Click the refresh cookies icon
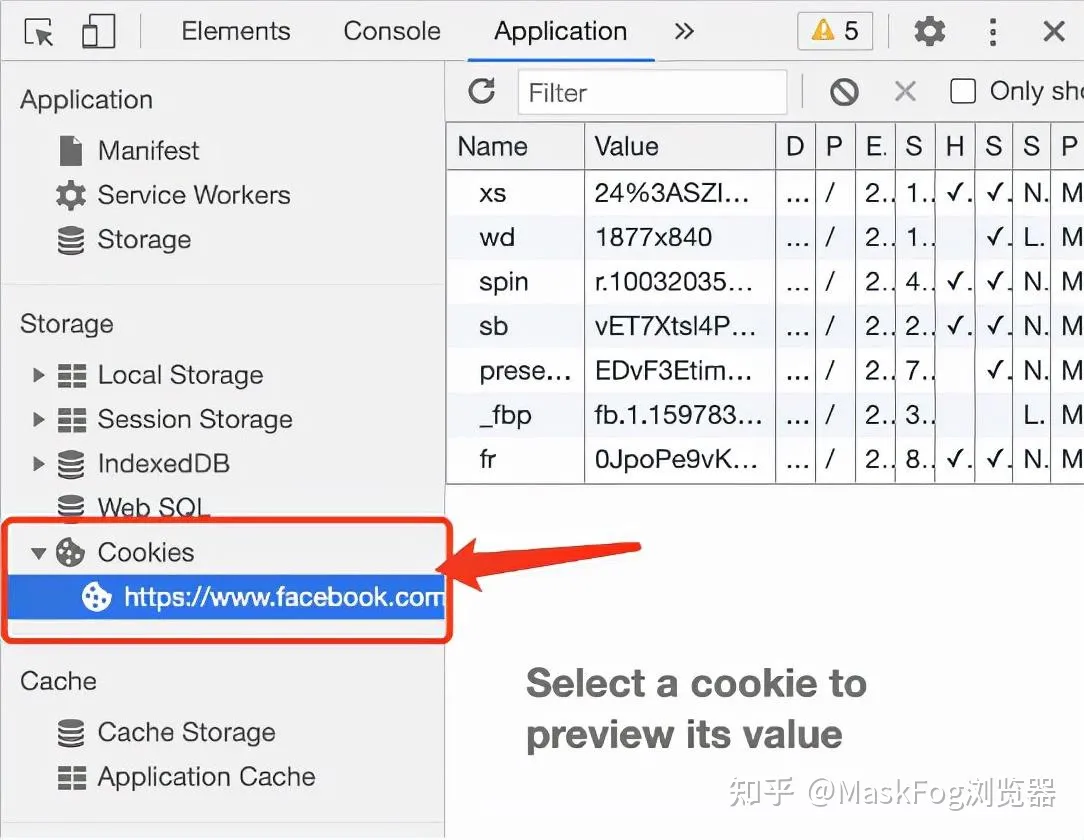This screenshot has width=1084, height=840. (482, 92)
